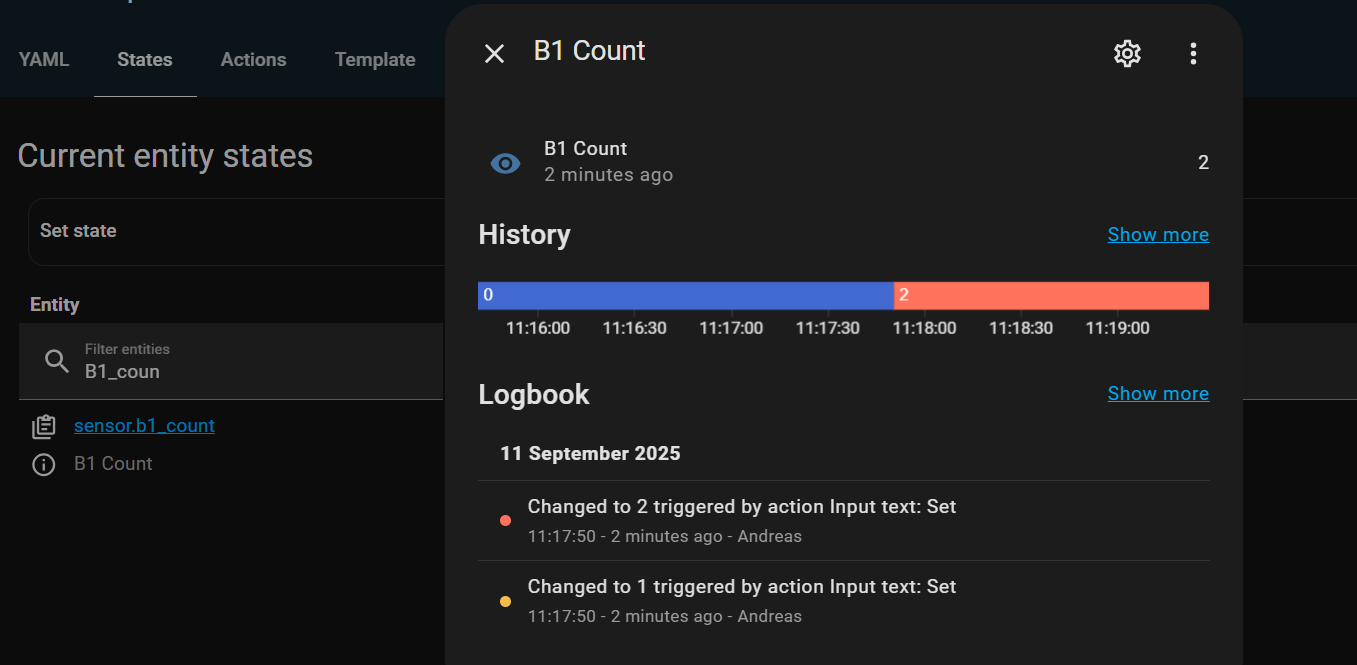The image size is (1357, 665).
Task: Click the Filter entities search field
Action: [x=250, y=362]
